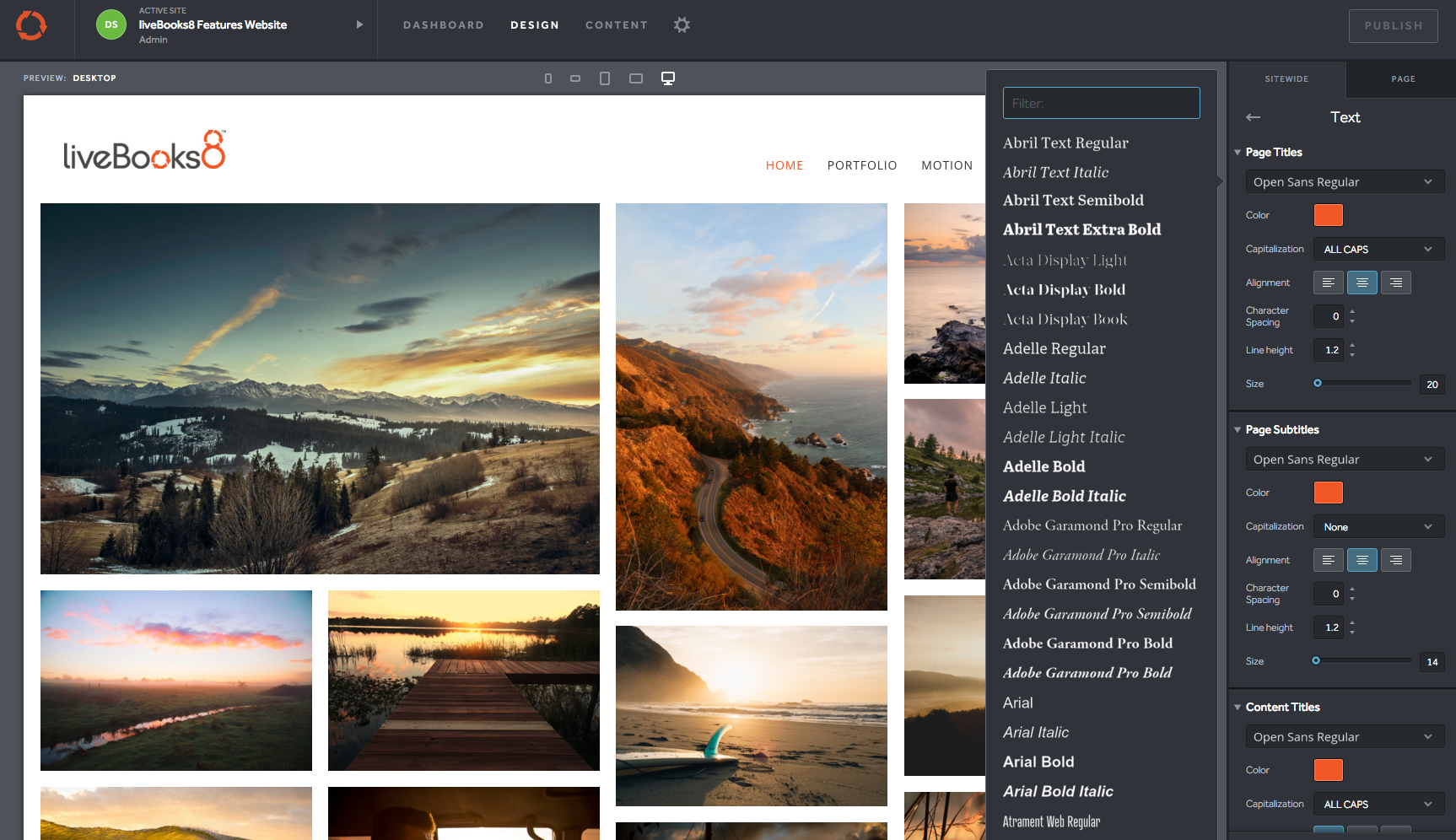
Task: Align Page Subtitles left
Action: tap(1329, 560)
